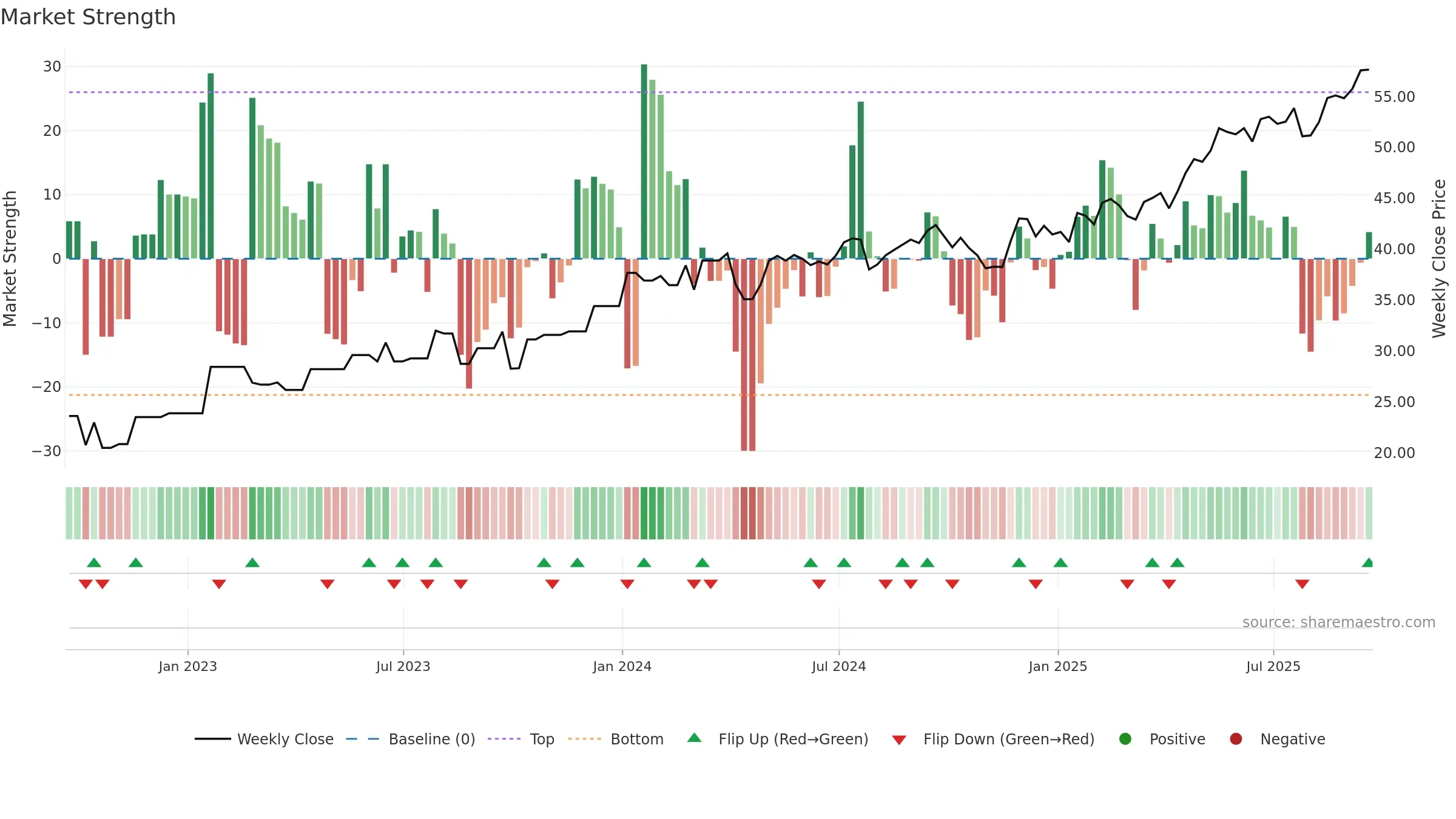Click the −30 market strength axis label
This screenshot has height=819, width=1456.
(47, 451)
